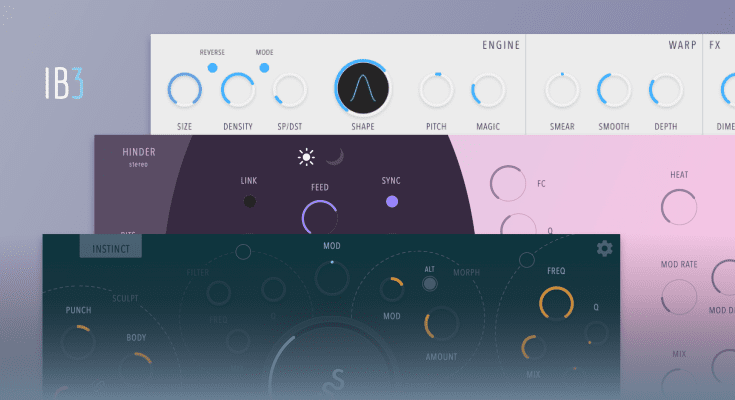The height and width of the screenshot is (400, 735).
Task: Click the FEED knob in Hinder
Action: [x=320, y=218]
